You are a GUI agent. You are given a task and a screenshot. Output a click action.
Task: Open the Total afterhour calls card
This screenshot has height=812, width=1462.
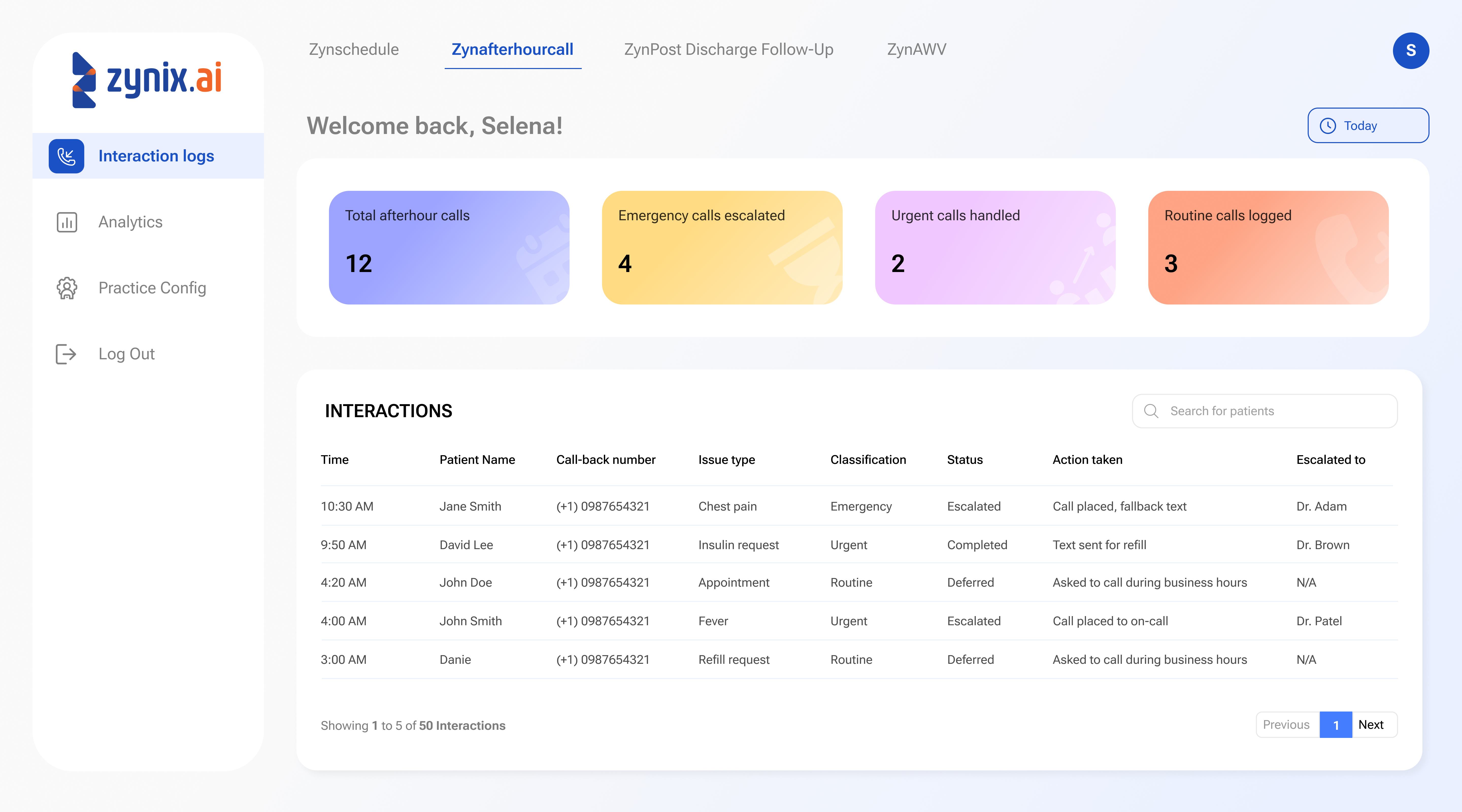pos(449,247)
